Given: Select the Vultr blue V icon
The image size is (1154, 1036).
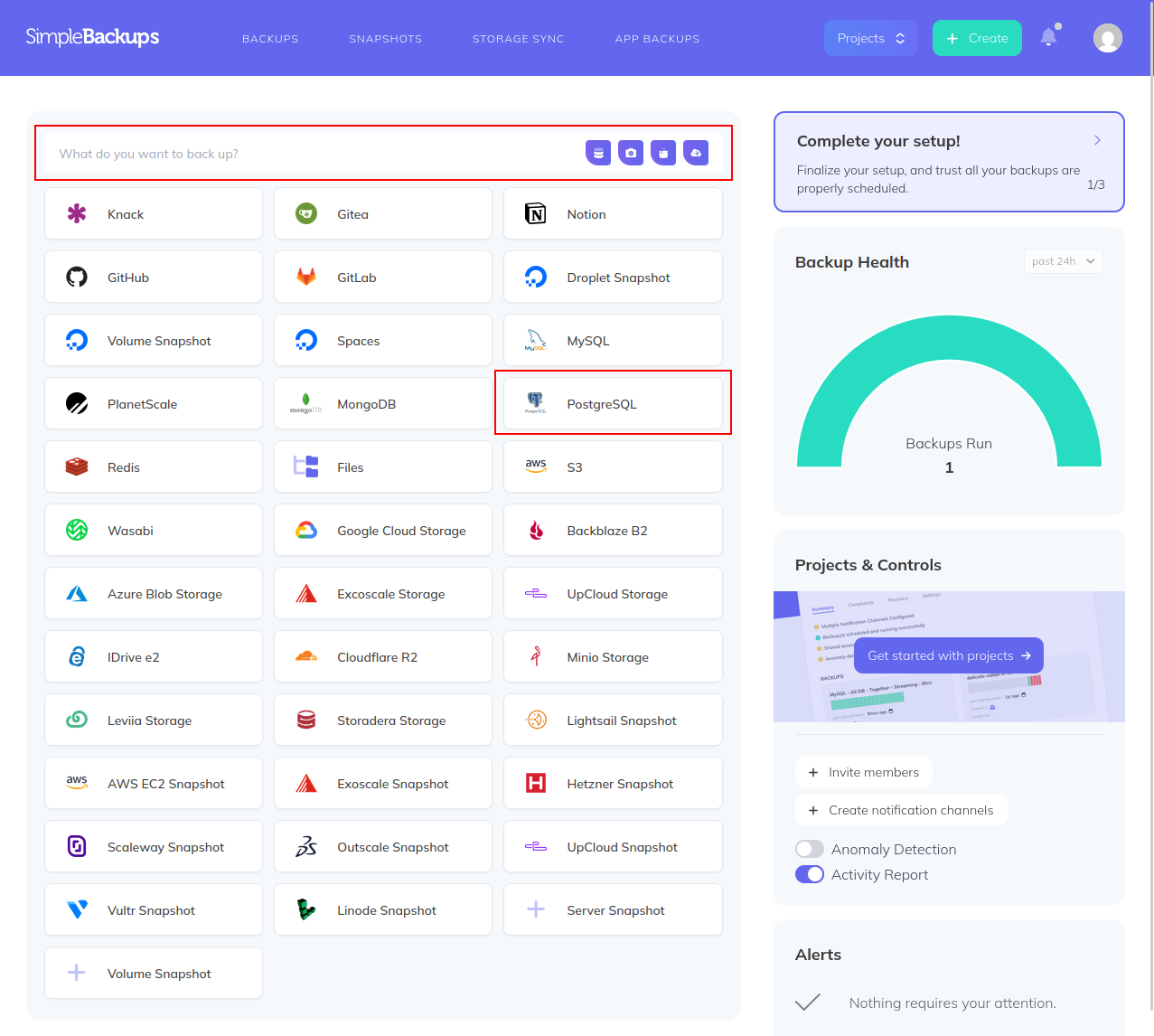Looking at the screenshot, I should coord(77,910).
